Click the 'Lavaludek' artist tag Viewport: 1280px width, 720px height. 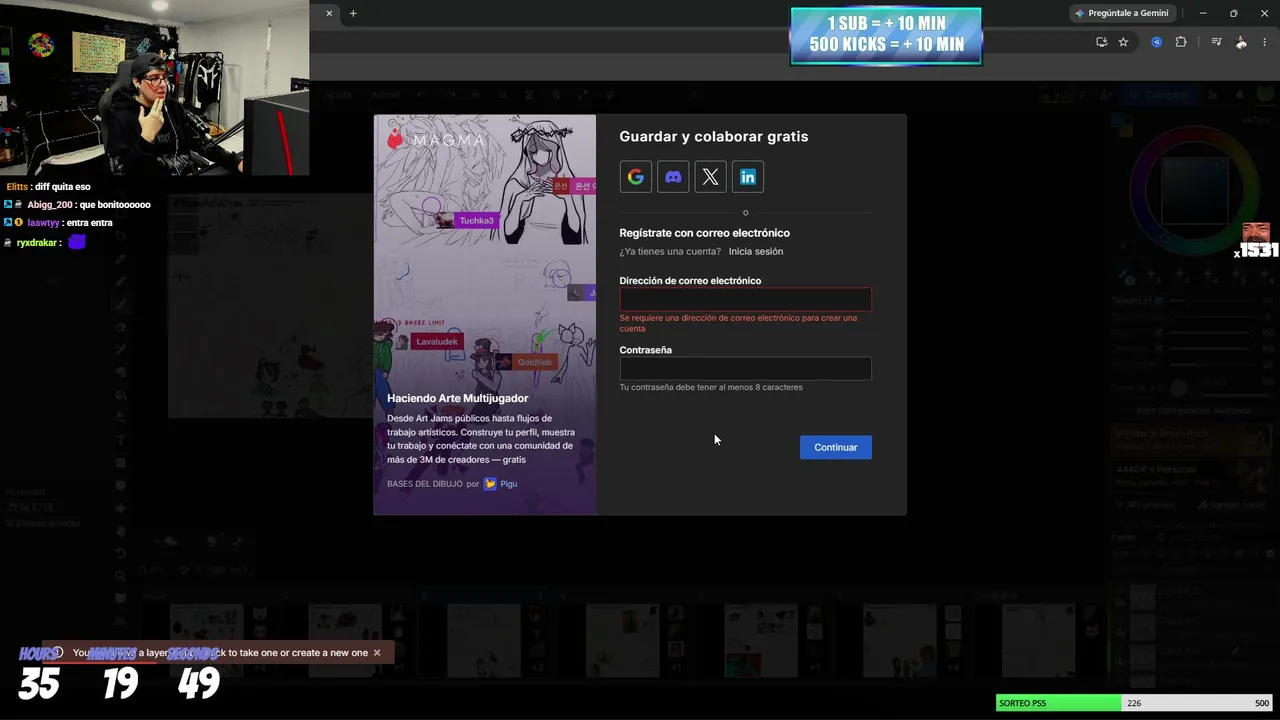click(x=436, y=342)
